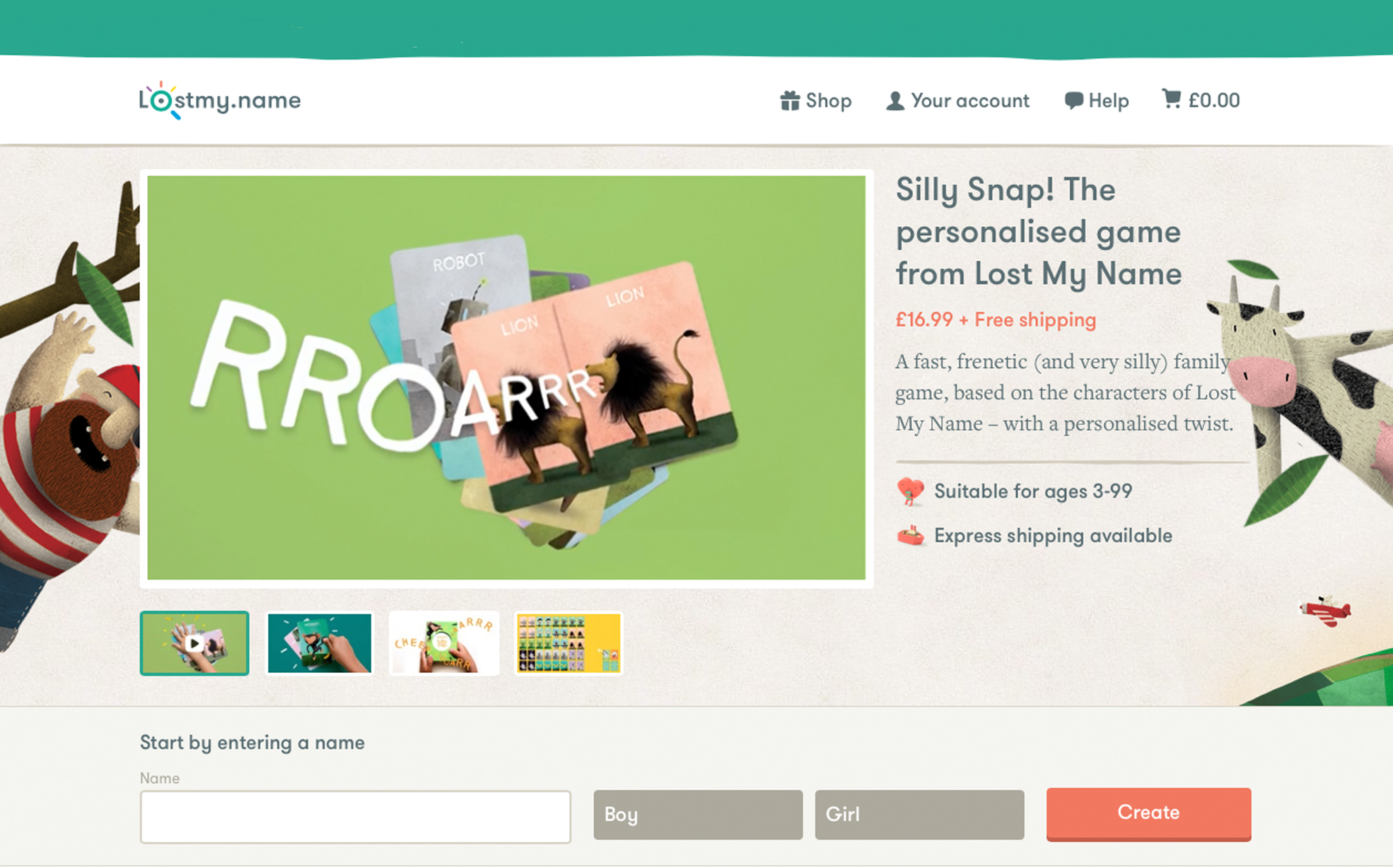Click the Create button
Image resolution: width=1393 pixels, height=868 pixels.
coord(1148,814)
